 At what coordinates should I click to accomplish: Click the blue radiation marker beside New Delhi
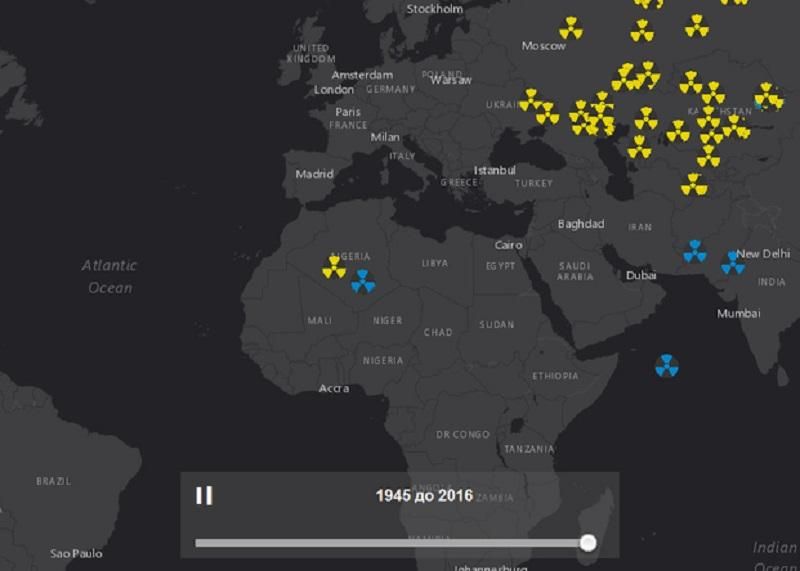tap(733, 263)
